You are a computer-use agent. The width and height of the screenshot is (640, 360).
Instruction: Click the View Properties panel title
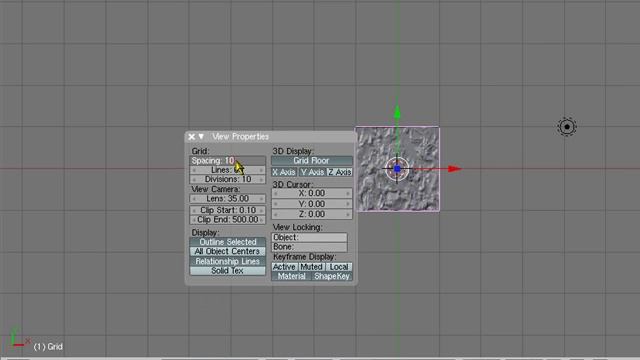tap(240, 137)
